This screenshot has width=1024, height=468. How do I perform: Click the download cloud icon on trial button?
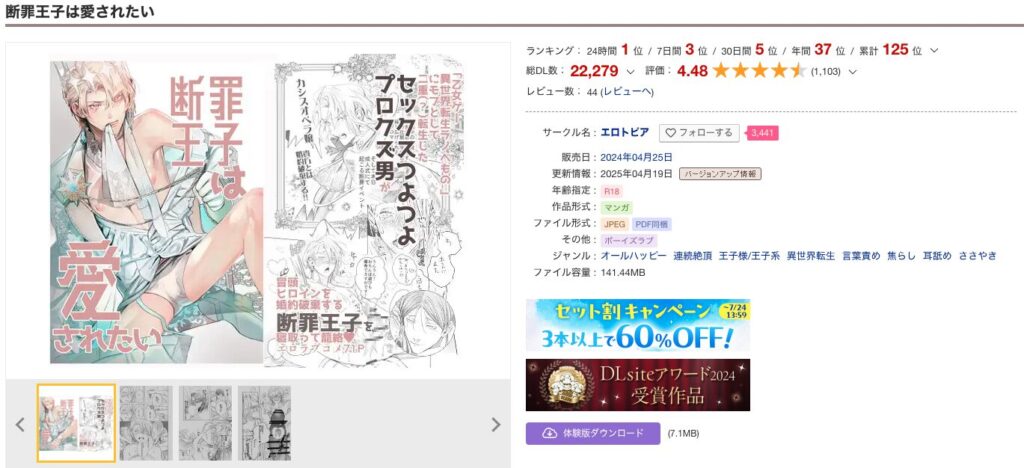point(549,433)
